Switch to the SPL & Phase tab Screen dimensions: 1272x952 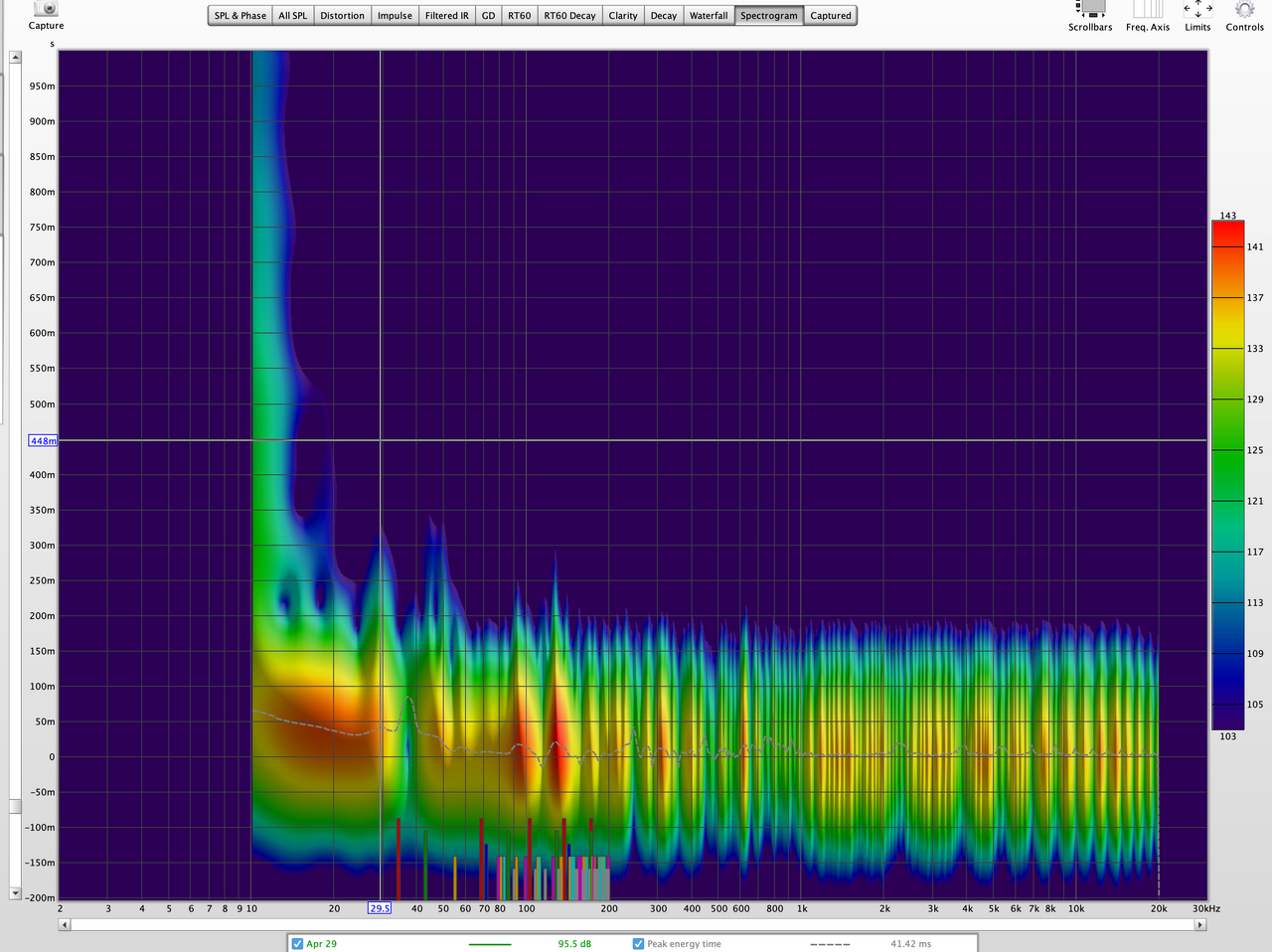pos(240,16)
